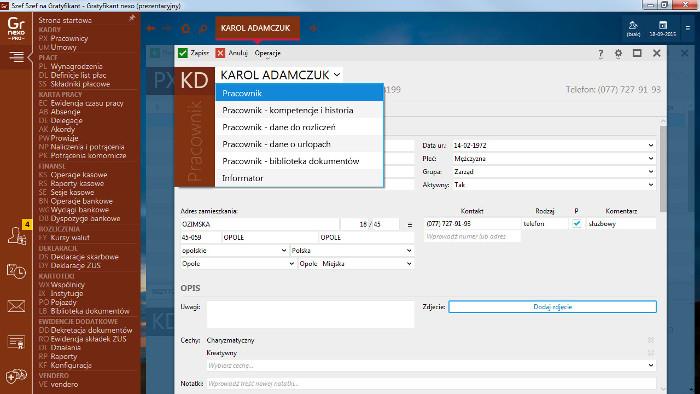The width and height of the screenshot is (700, 394).
Task: Open the Operacje menu
Action: [x=267, y=53]
